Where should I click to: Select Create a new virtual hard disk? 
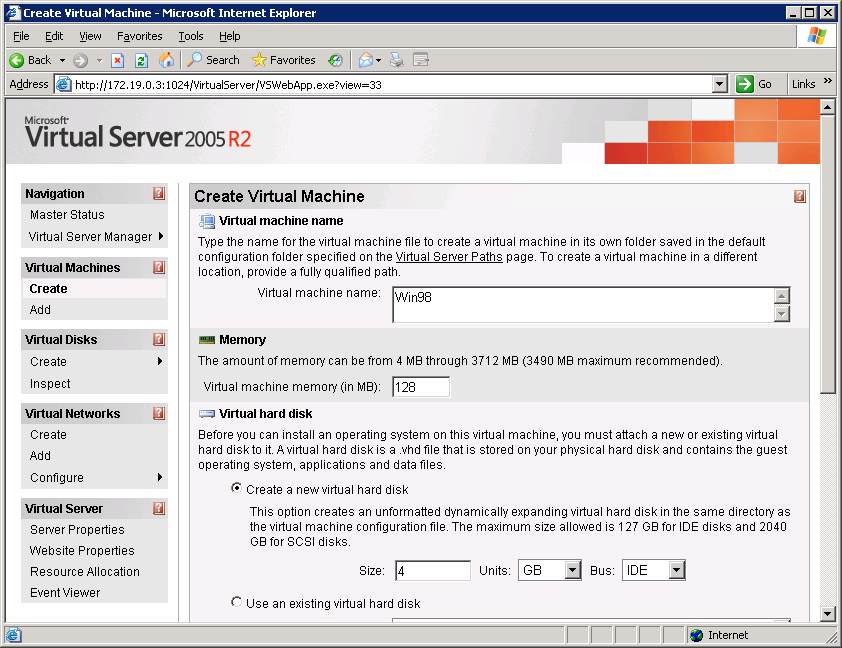[236, 488]
